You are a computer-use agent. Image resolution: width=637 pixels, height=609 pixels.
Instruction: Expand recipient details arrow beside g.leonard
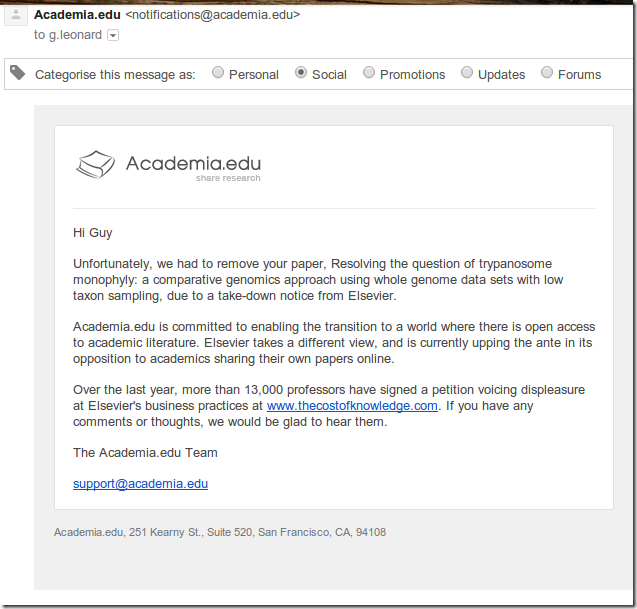click(x=113, y=35)
